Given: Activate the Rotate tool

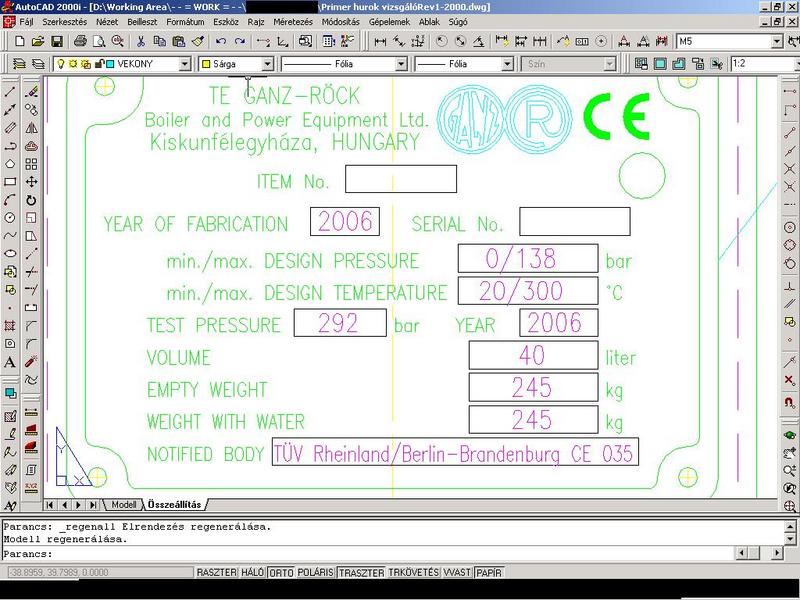Looking at the screenshot, I should pyautogui.click(x=31, y=200).
